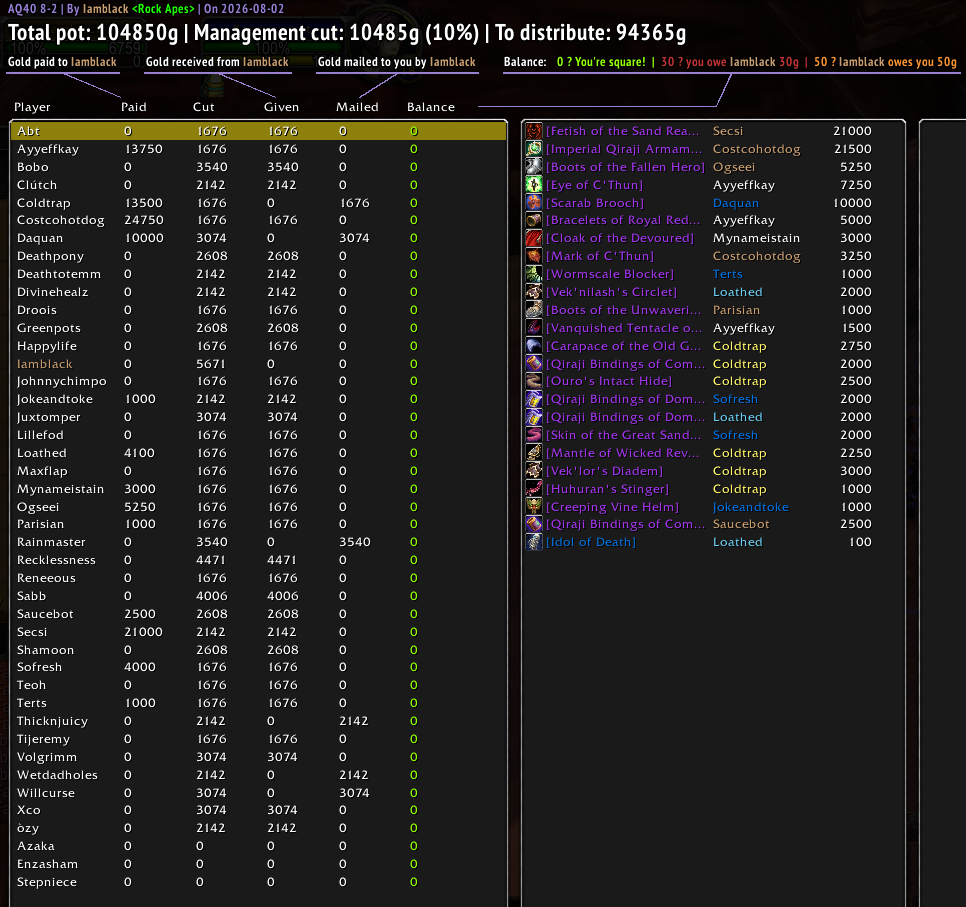
Task: Click buyer name Mynameistain in loot list
Action: 756,238
